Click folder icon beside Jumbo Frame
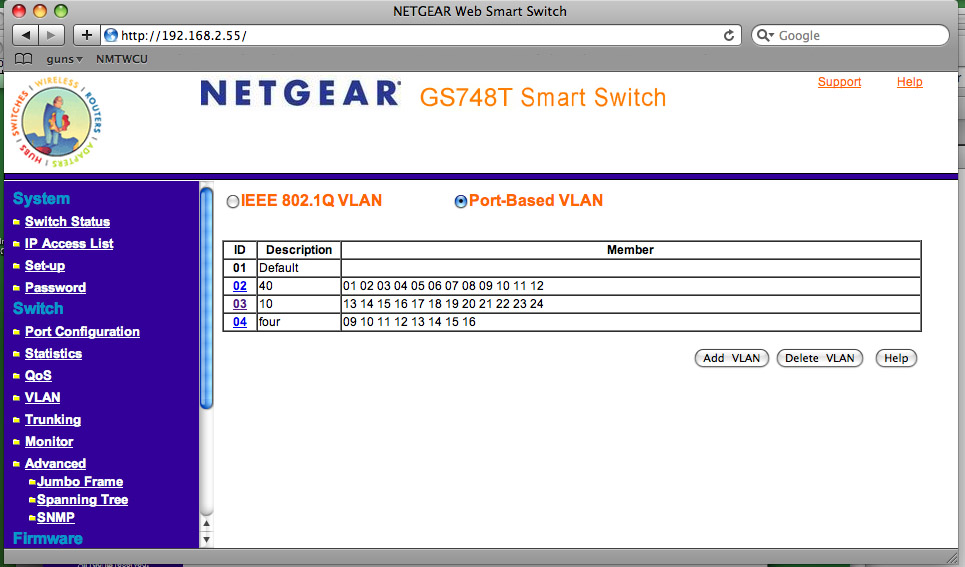 (32, 482)
